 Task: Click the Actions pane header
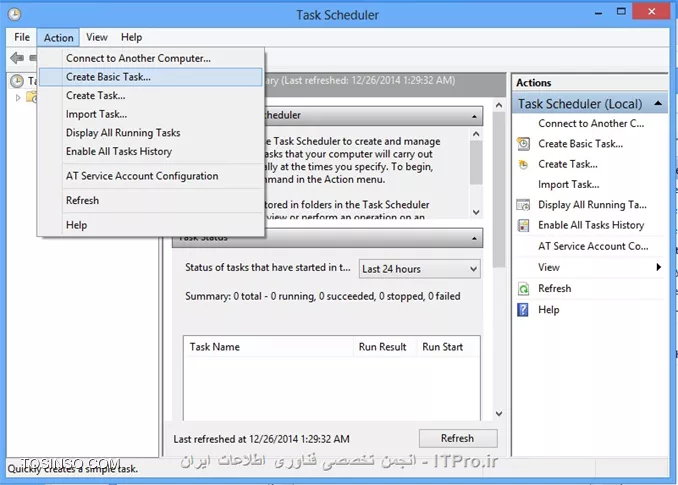(590, 83)
